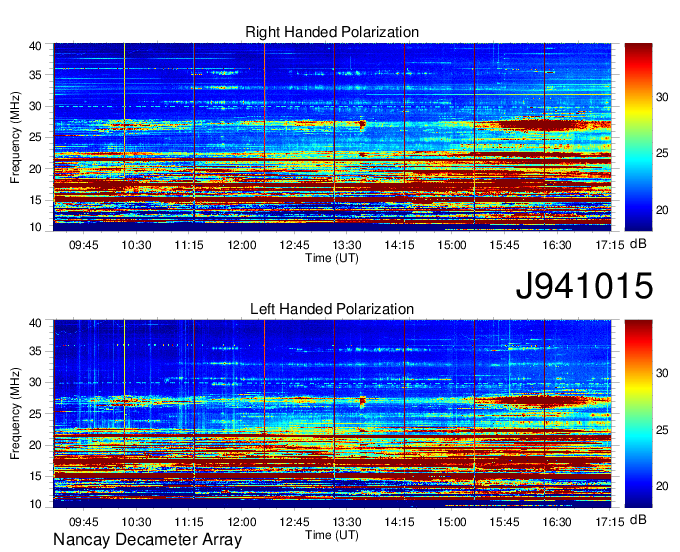The image size is (680, 552).
Task: Click the Nancay Decameter Array caption
Action: click(147, 539)
